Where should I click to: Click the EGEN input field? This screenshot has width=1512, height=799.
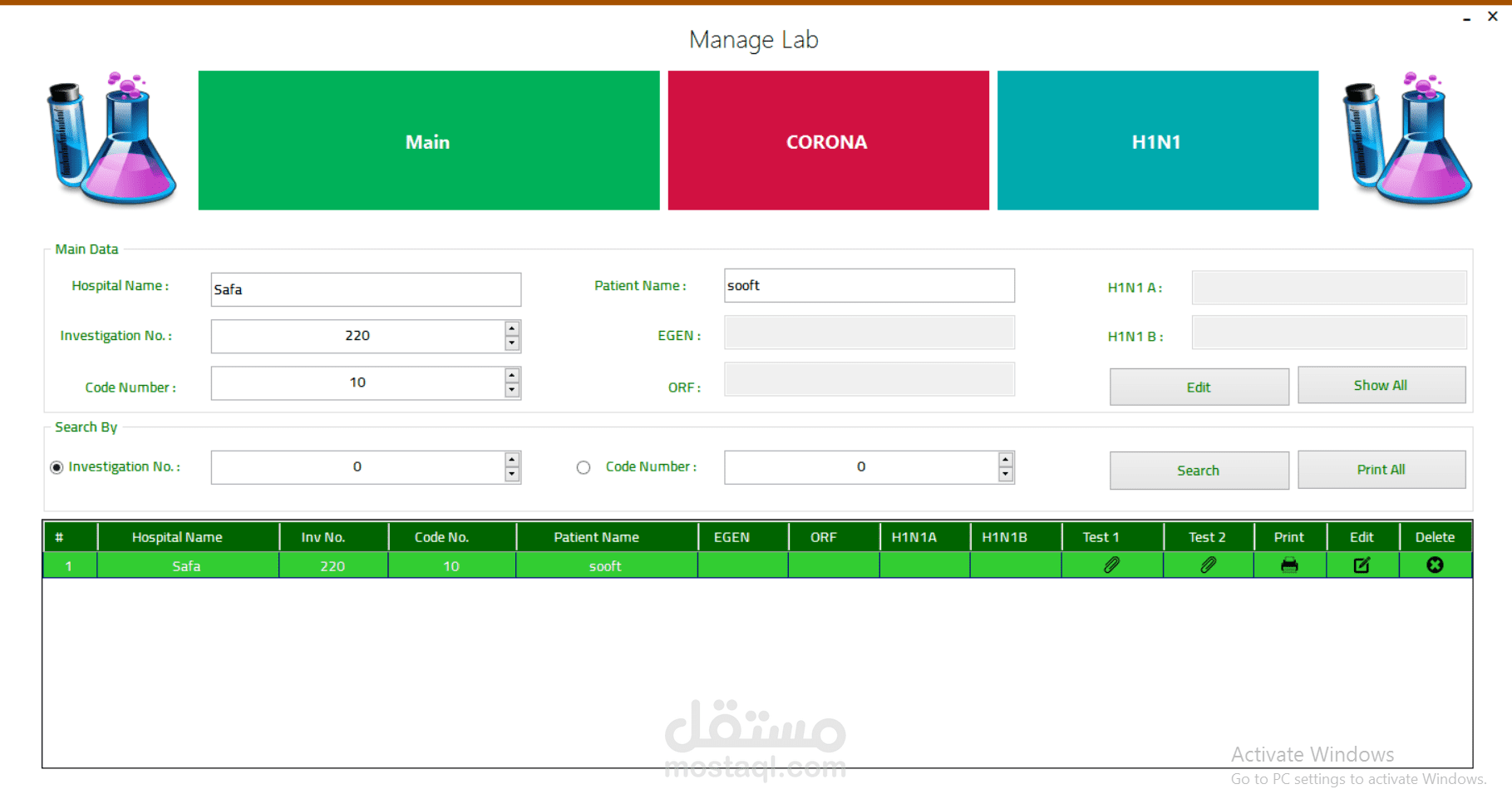coord(869,333)
